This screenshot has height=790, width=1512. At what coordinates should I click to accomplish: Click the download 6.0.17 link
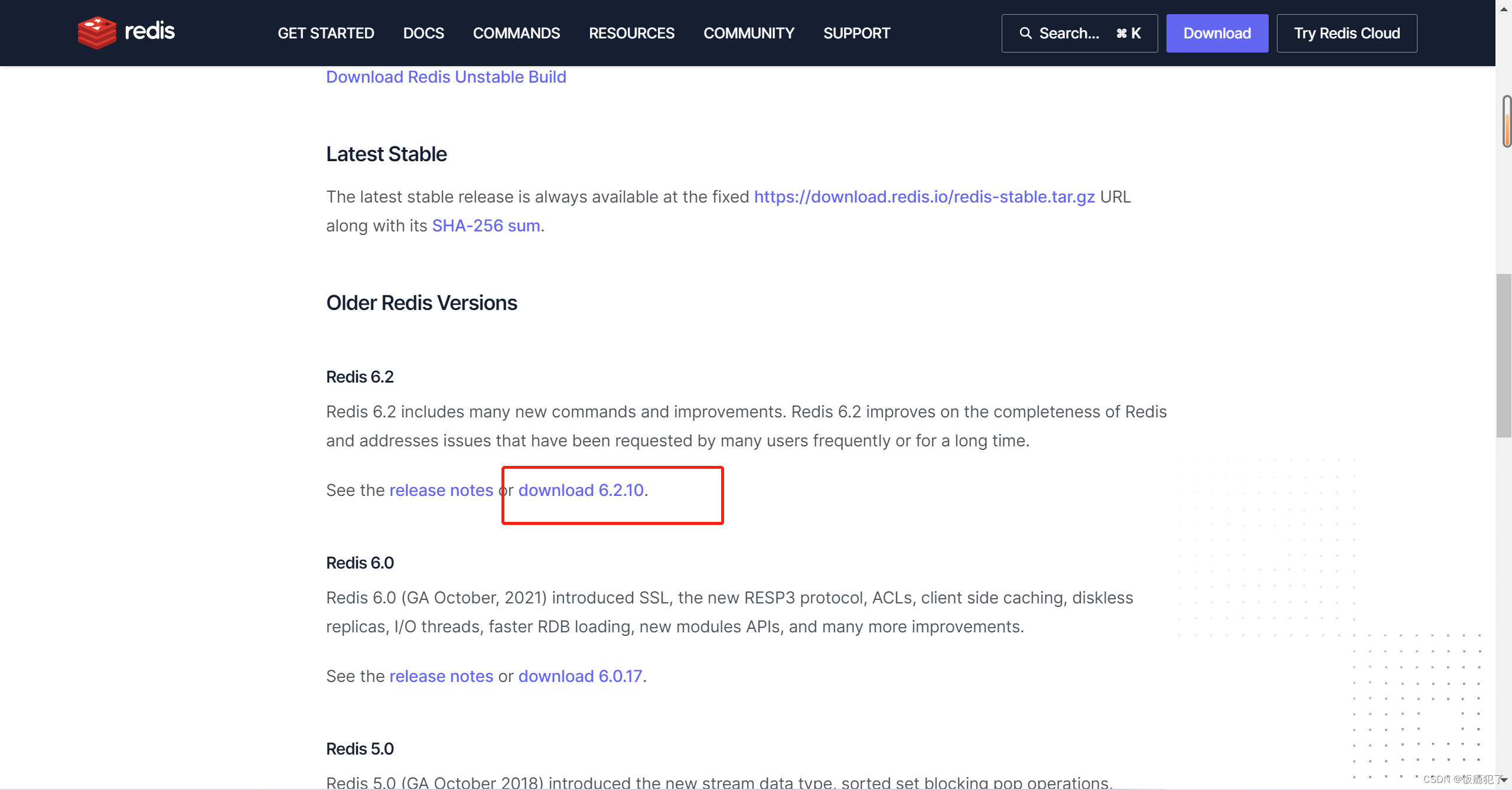click(x=580, y=676)
